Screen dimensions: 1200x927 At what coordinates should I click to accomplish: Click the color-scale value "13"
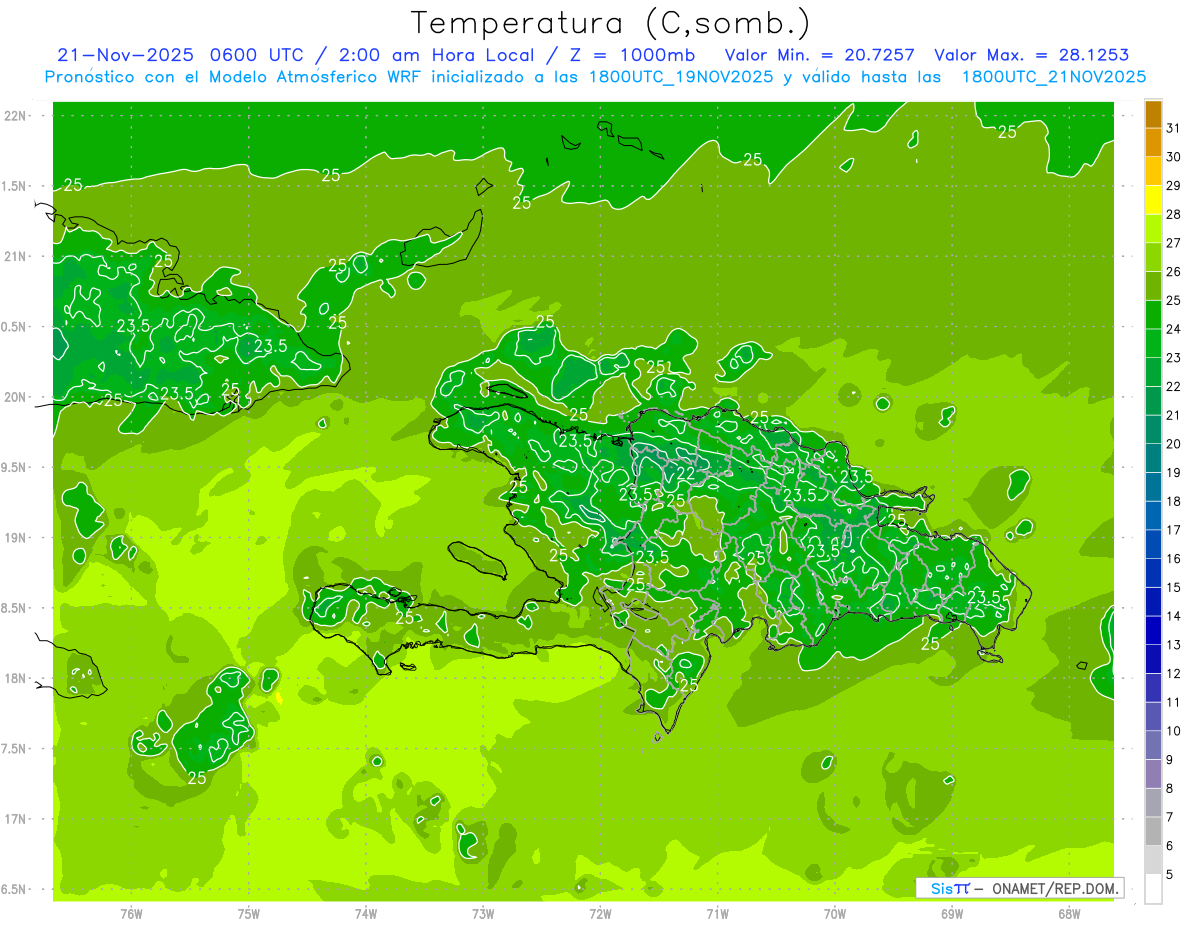tap(1174, 645)
